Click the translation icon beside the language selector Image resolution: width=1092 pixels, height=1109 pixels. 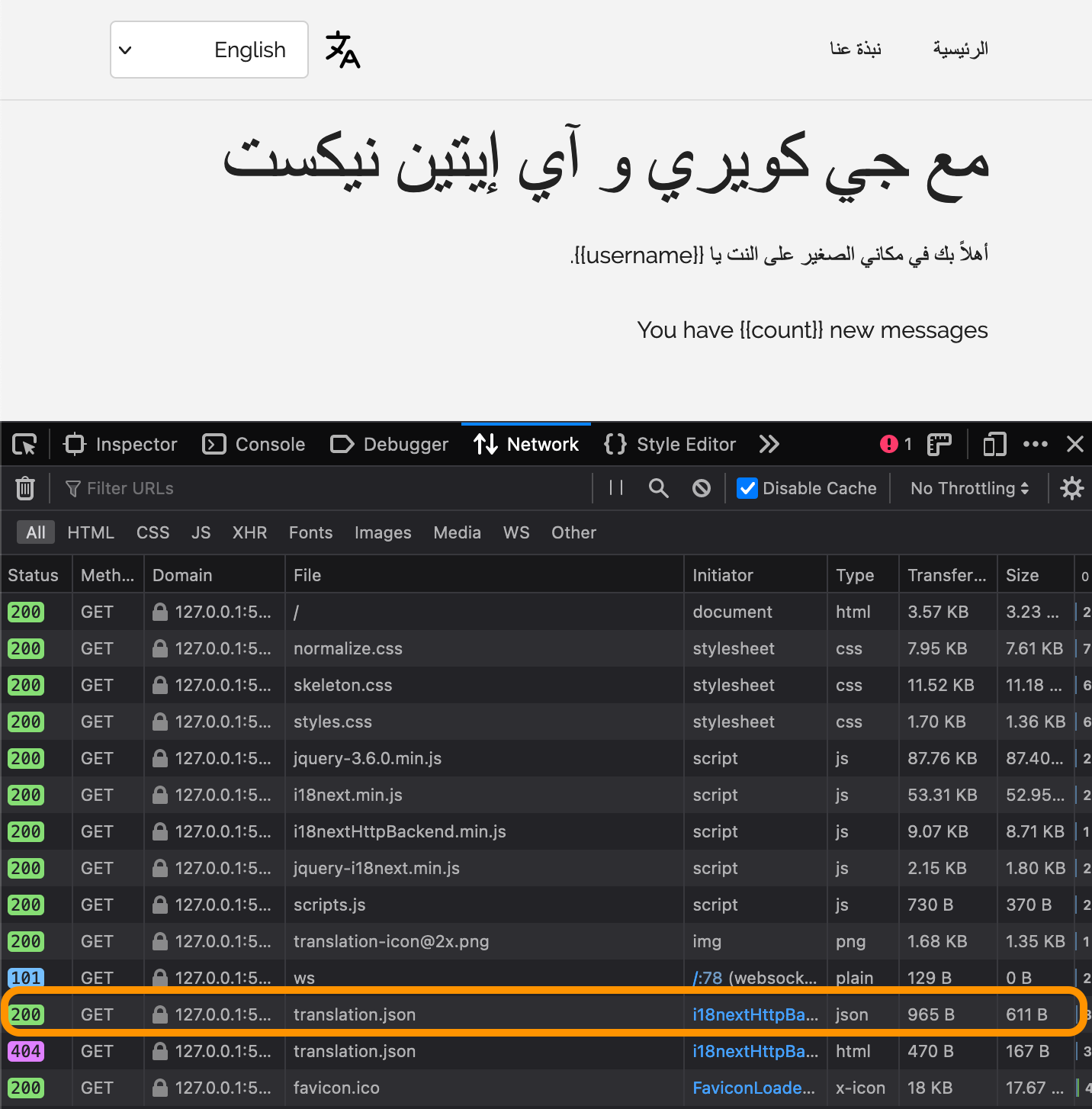342,49
